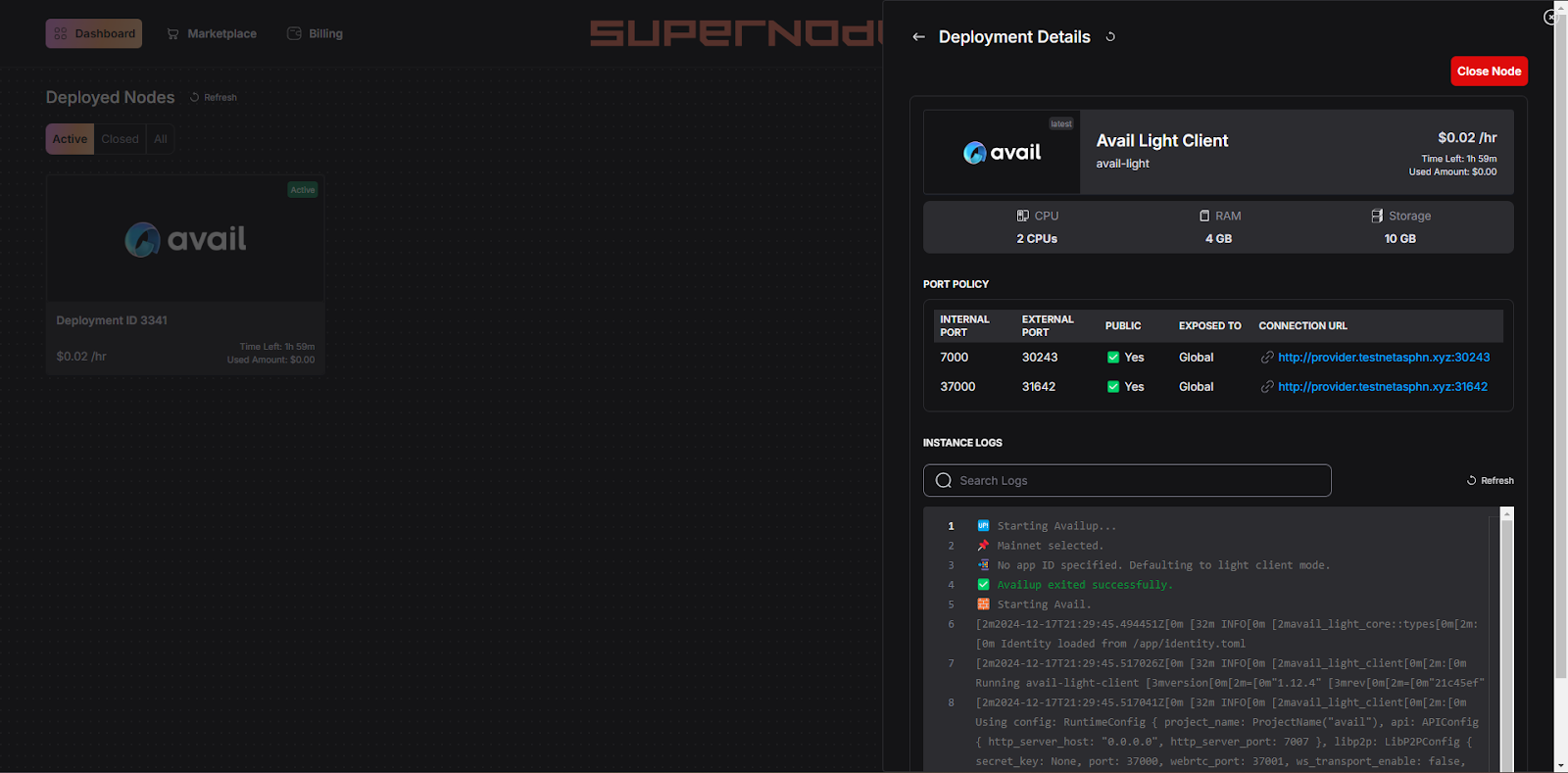
Task: Click the Dashboard grid icon
Action: pos(61,33)
